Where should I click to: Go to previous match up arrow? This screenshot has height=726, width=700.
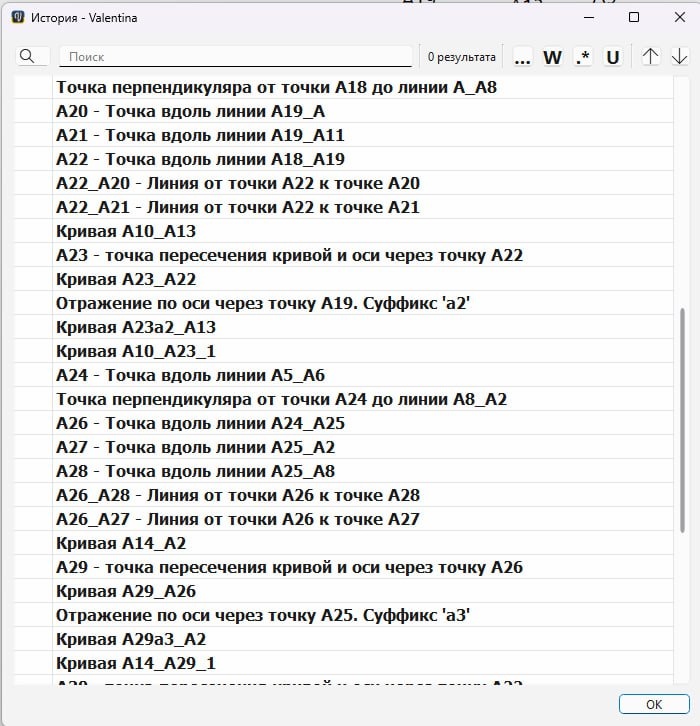(650, 56)
